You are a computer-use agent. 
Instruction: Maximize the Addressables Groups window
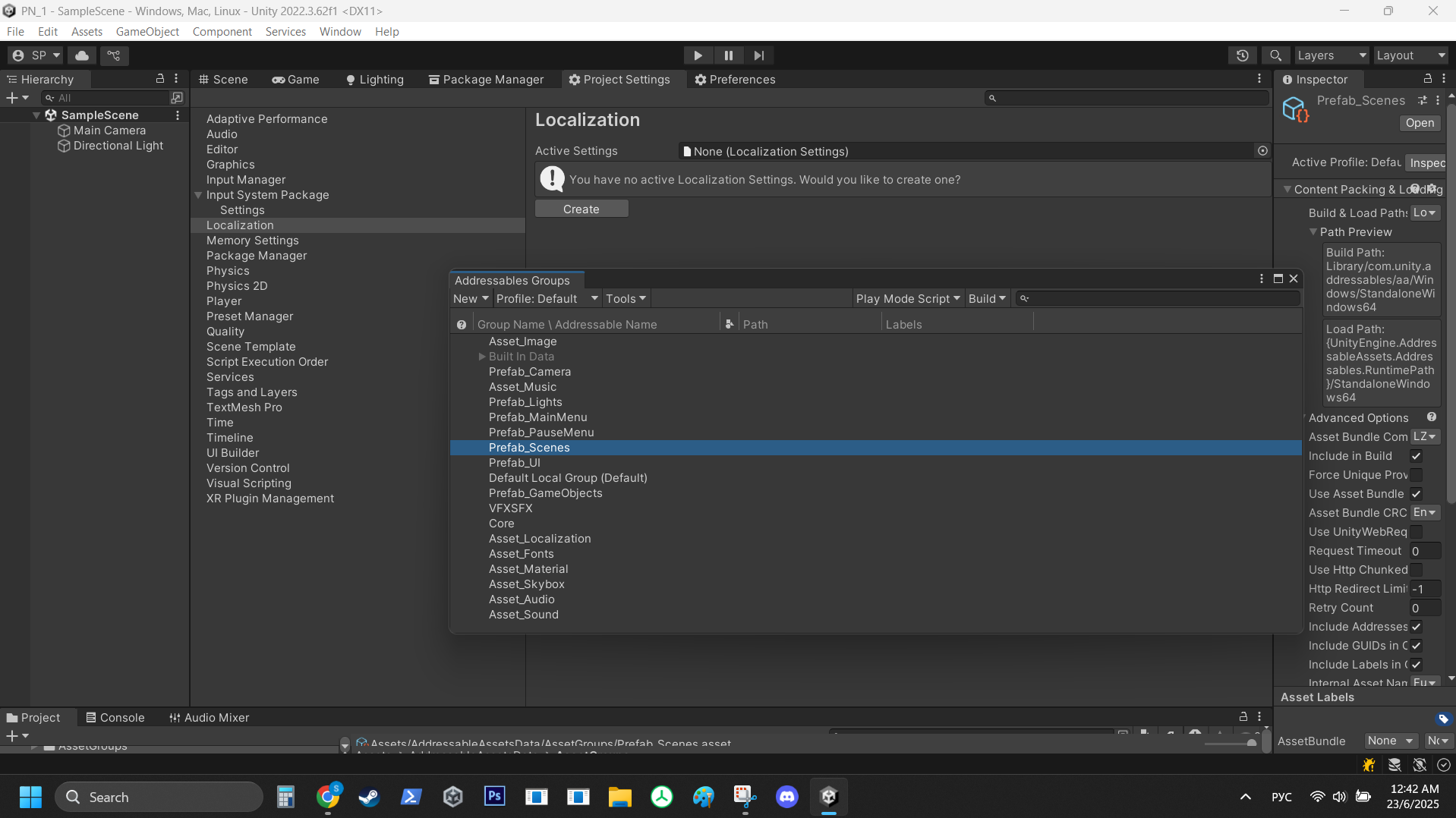[x=1278, y=279]
